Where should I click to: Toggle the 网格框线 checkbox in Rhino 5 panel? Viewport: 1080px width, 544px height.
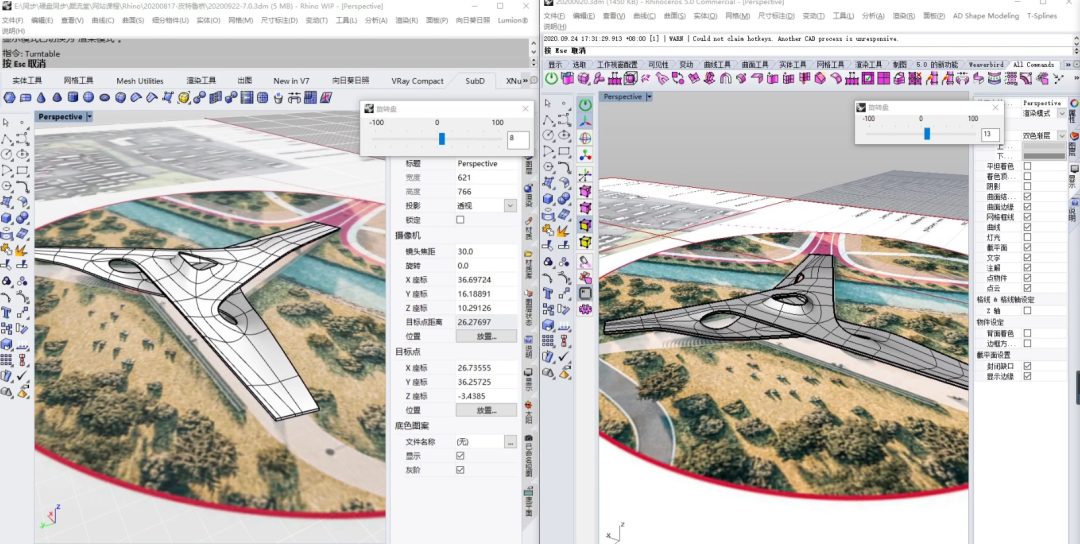coord(1027,216)
